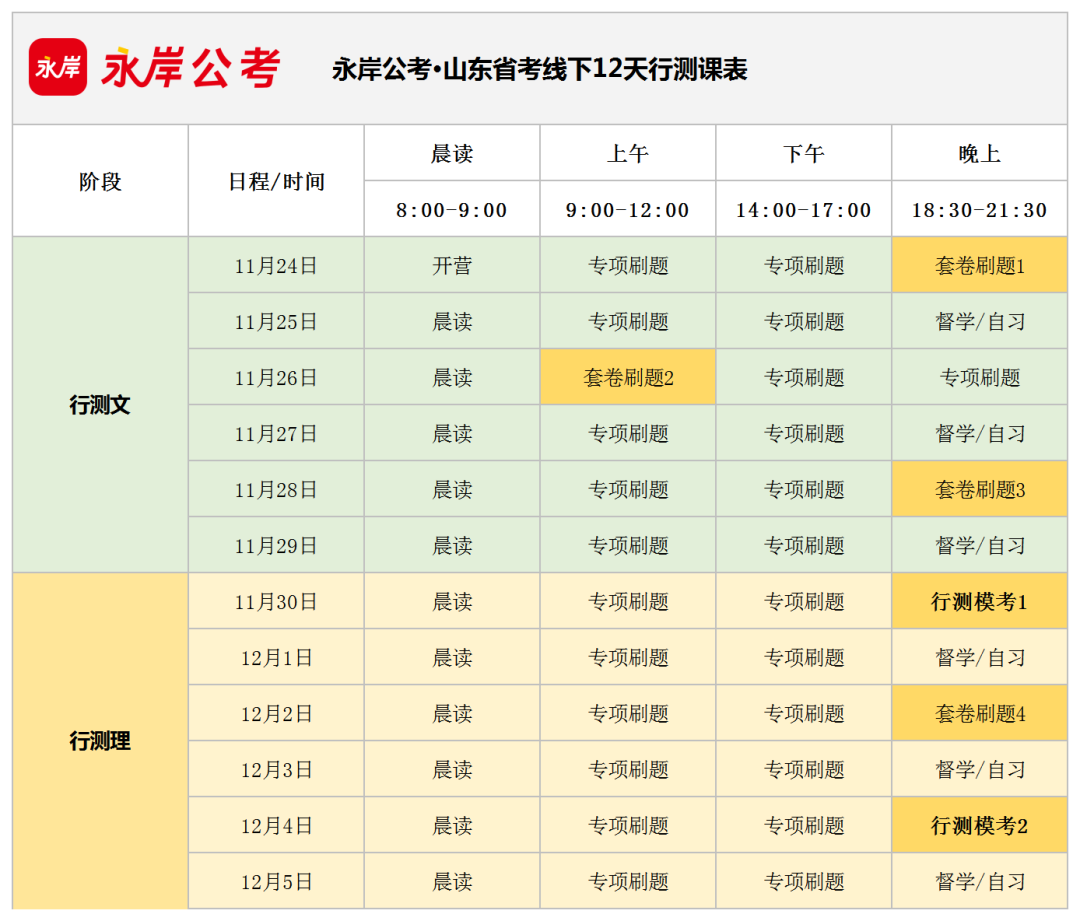Click 晨读 in the 12月2日 row
Image resolution: width=1080 pixels, height=921 pixels.
click(x=452, y=714)
